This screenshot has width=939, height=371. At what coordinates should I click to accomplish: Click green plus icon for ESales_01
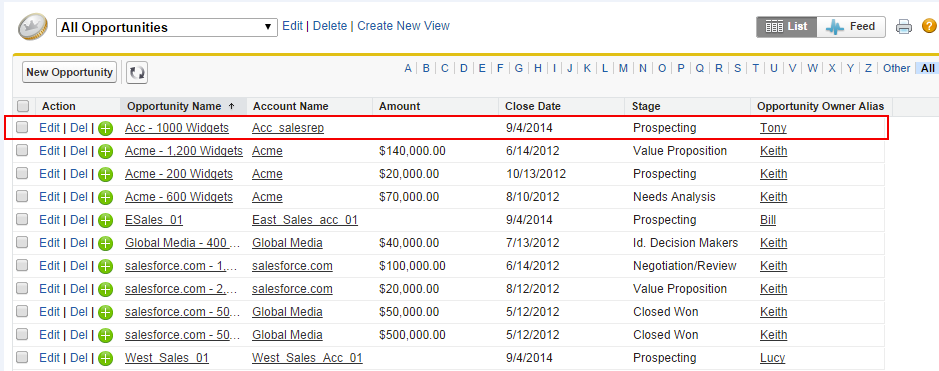pos(105,220)
